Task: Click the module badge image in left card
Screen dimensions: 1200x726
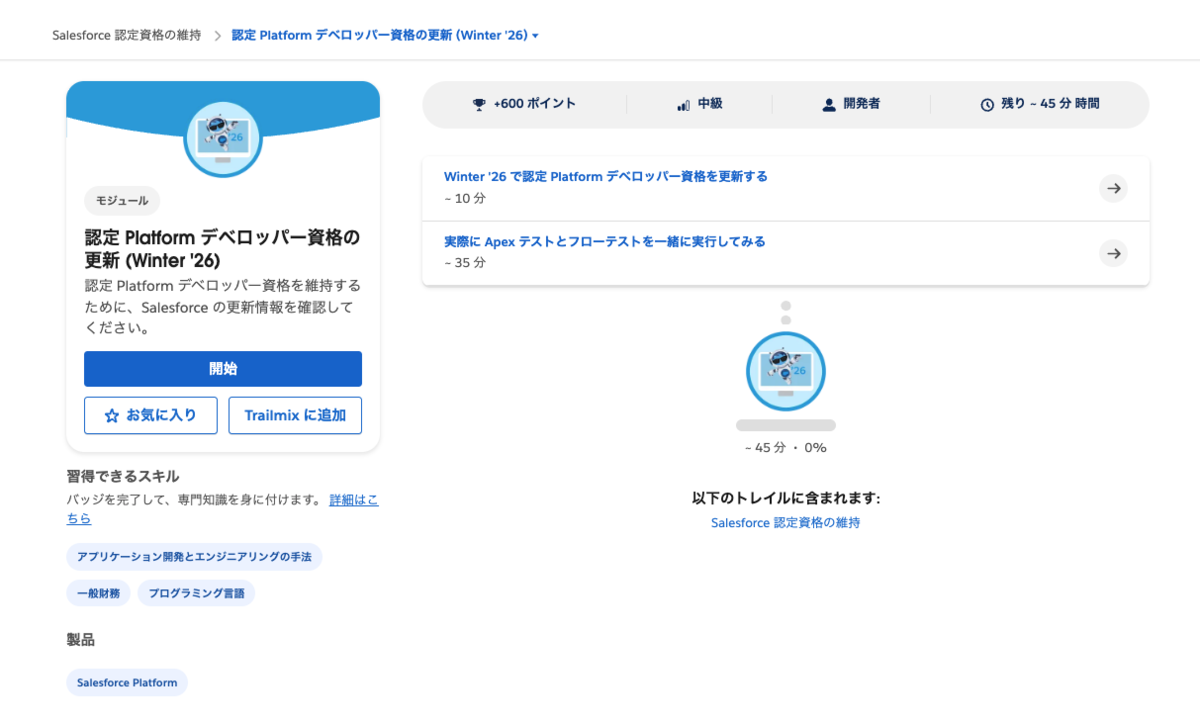Action: tap(223, 139)
